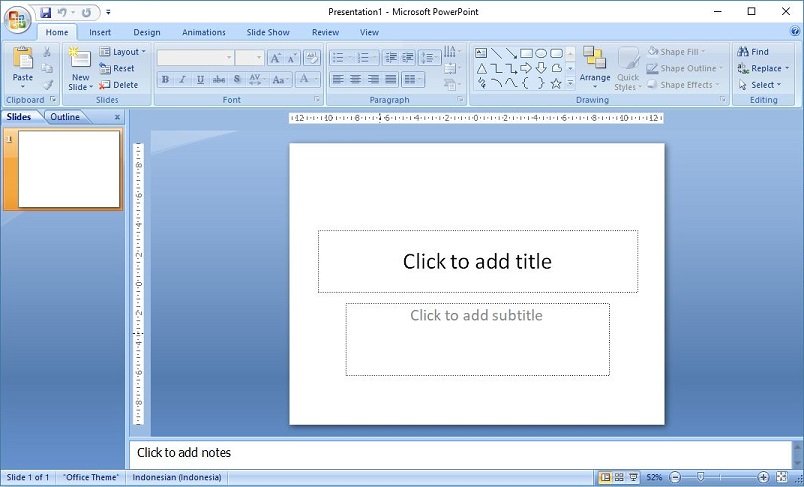Click the Paste clipboard icon
Image resolution: width=804 pixels, height=487 pixels.
point(22,58)
